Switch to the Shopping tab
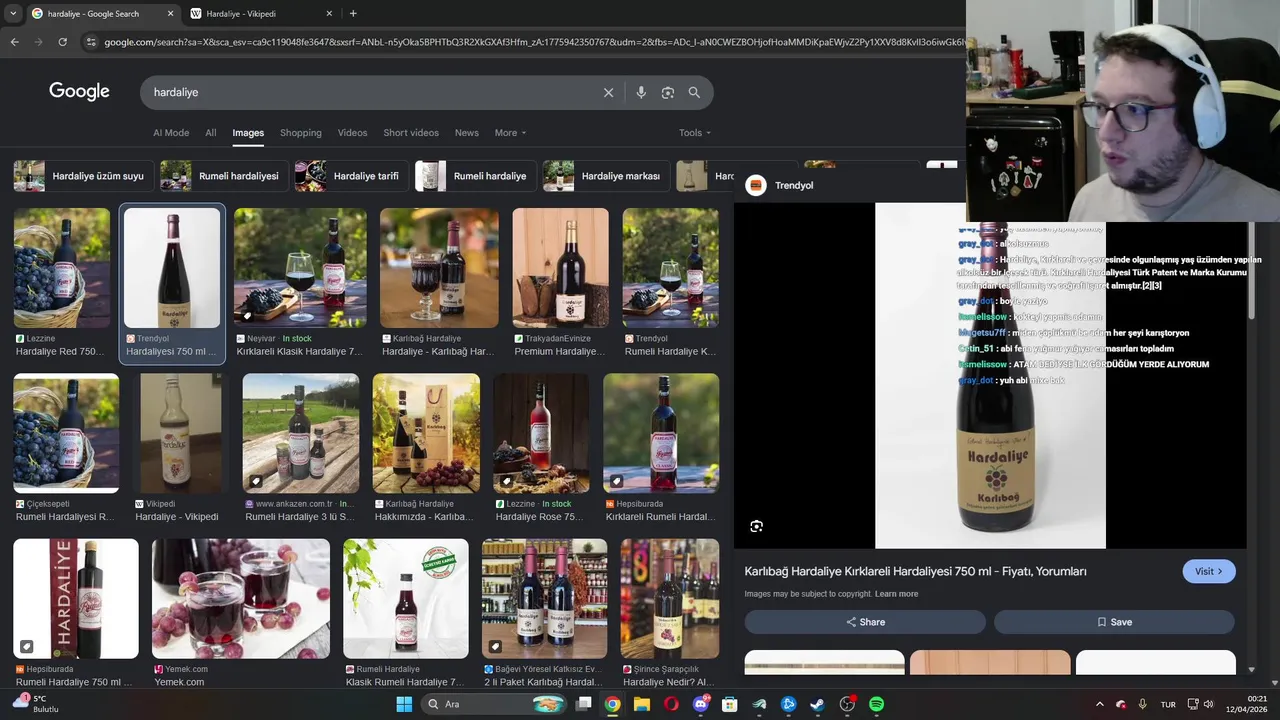 (x=301, y=133)
